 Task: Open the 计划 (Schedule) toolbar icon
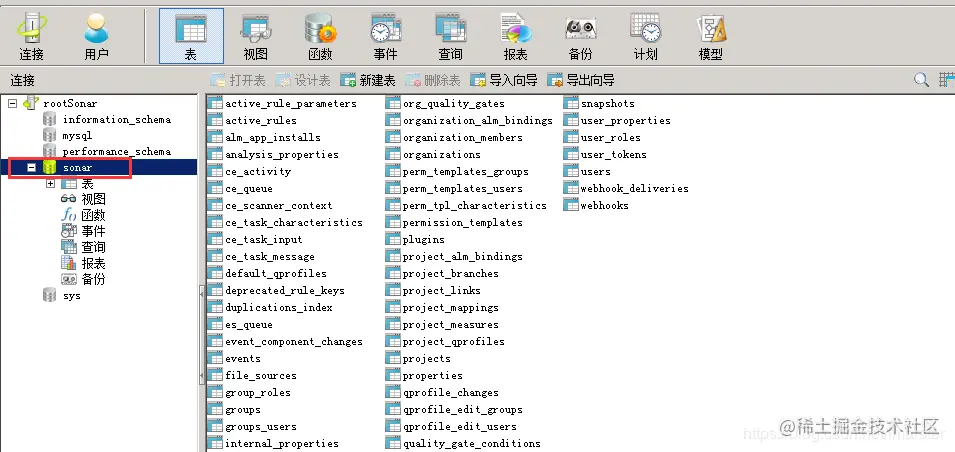[646, 37]
